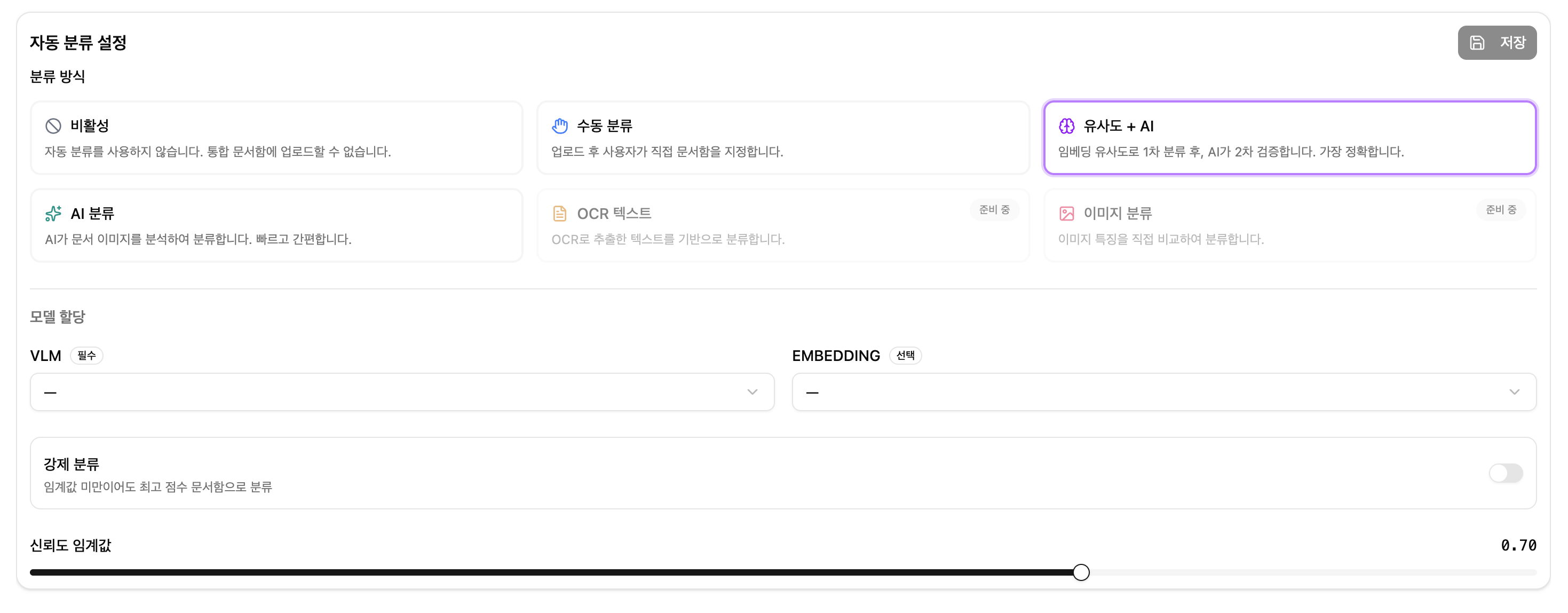1568x613 pixels.
Task: Click the sparkle AI icon on the AI 분류 card
Action: (x=54, y=213)
